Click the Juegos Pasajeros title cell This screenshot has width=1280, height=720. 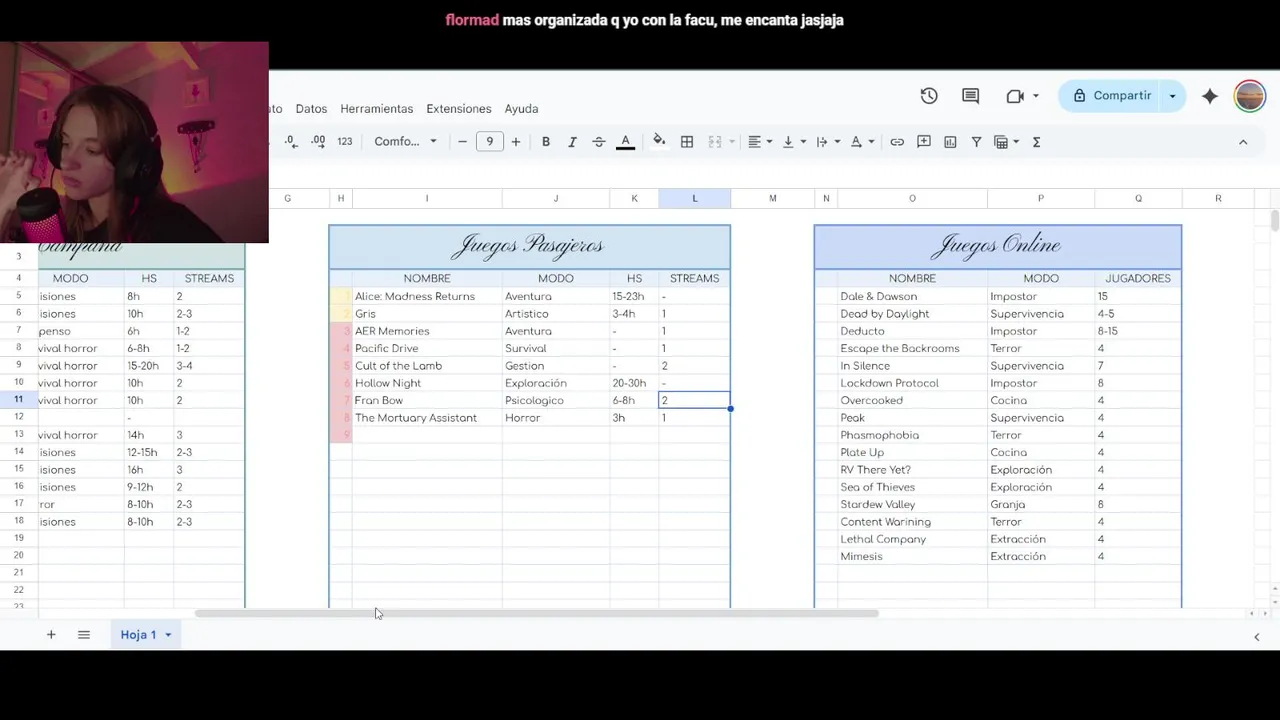tap(529, 246)
